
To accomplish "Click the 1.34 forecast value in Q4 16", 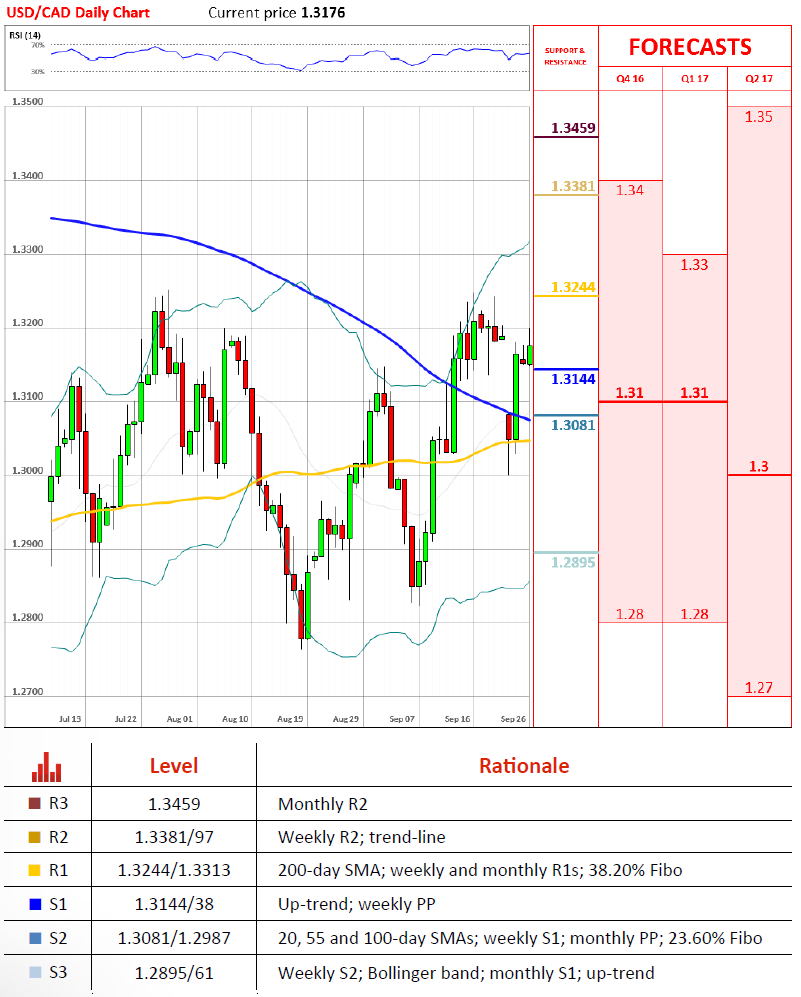I will 629,189.
